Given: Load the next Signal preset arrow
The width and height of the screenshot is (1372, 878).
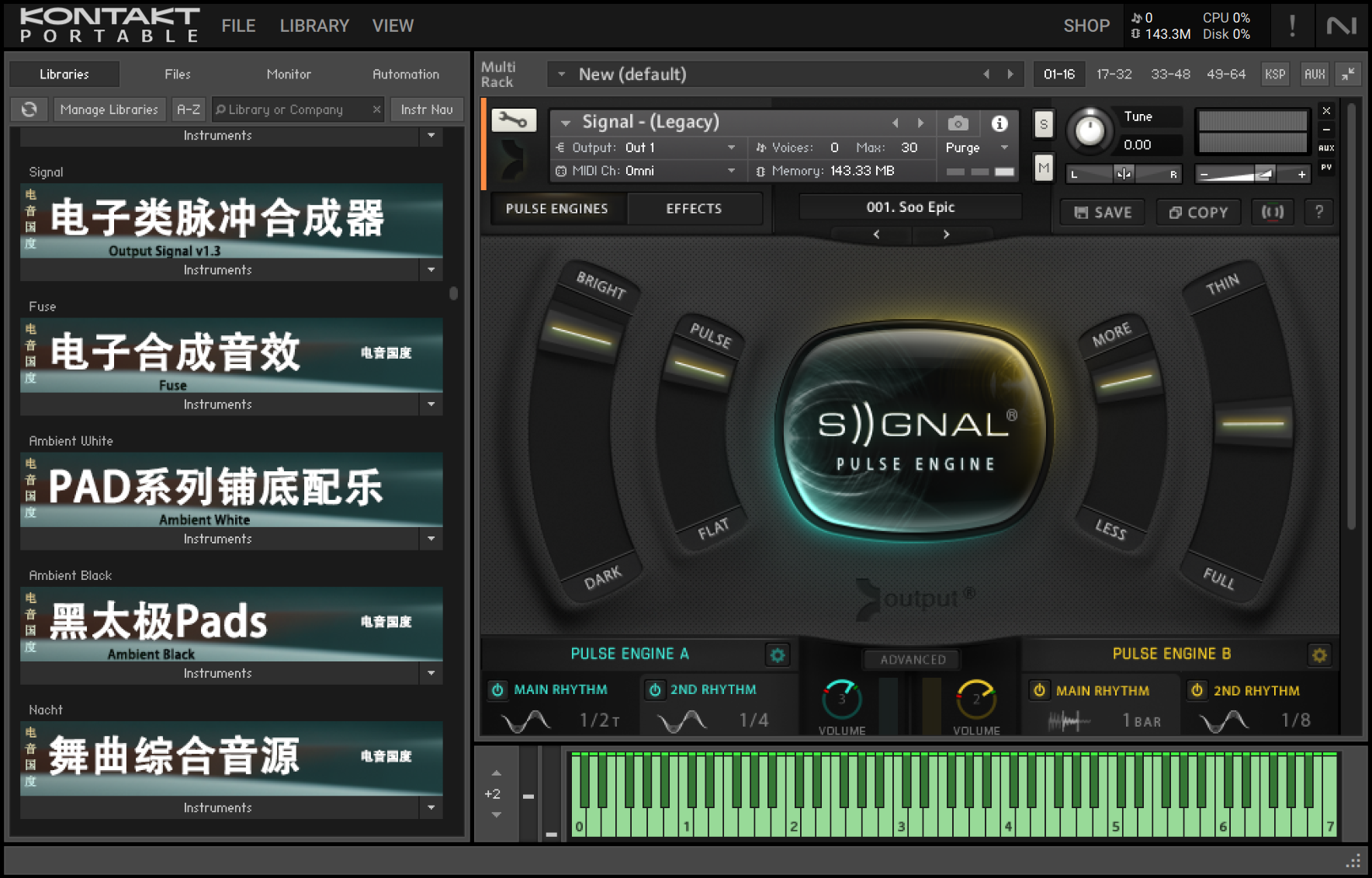Looking at the screenshot, I should tap(946, 234).
